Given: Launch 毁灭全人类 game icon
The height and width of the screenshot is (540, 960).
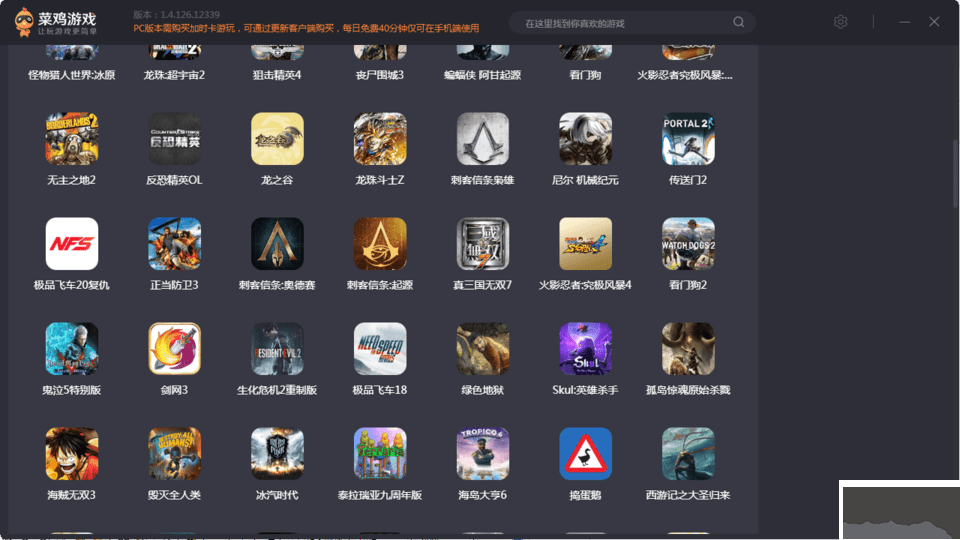Looking at the screenshot, I should [x=174, y=454].
